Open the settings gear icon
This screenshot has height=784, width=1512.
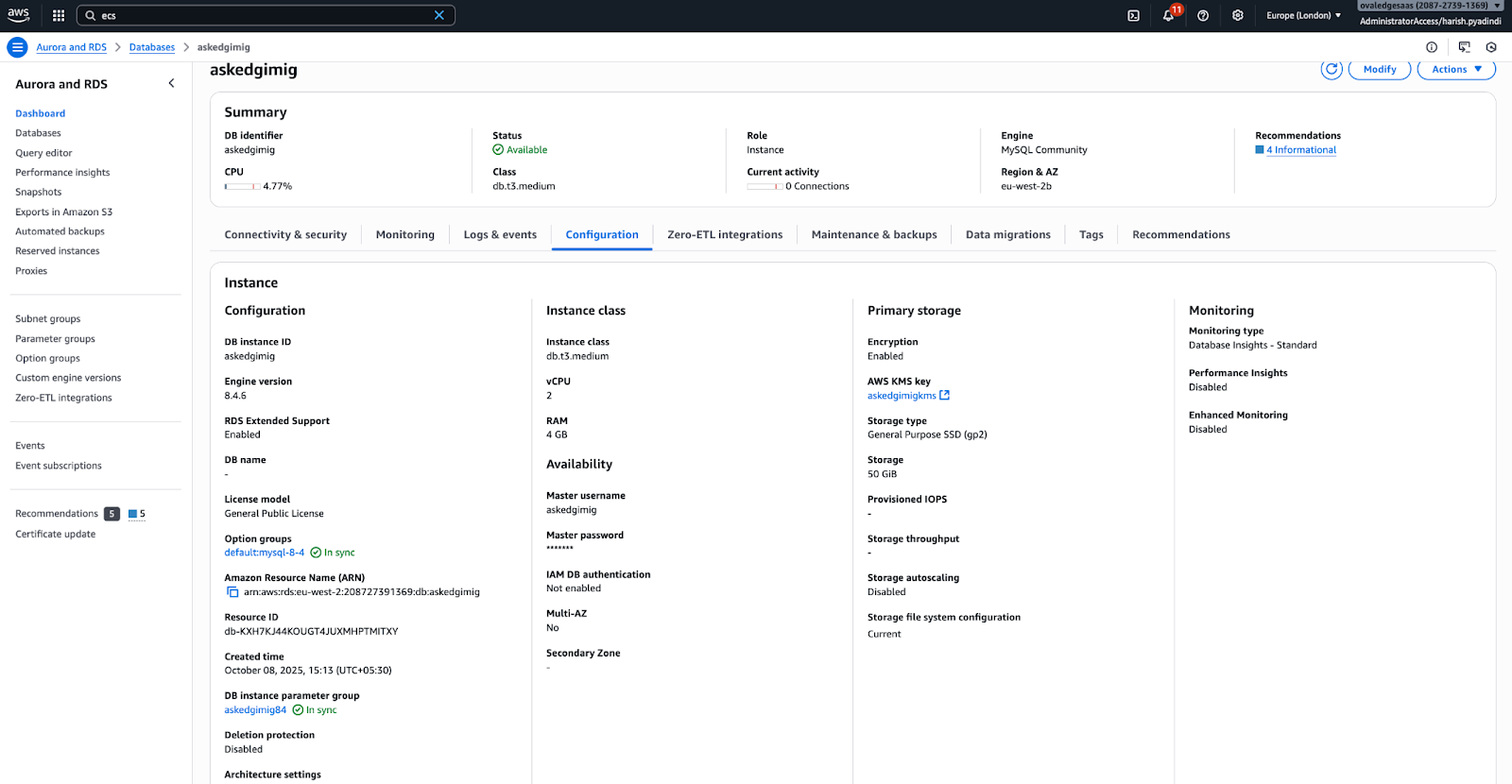tap(1238, 15)
